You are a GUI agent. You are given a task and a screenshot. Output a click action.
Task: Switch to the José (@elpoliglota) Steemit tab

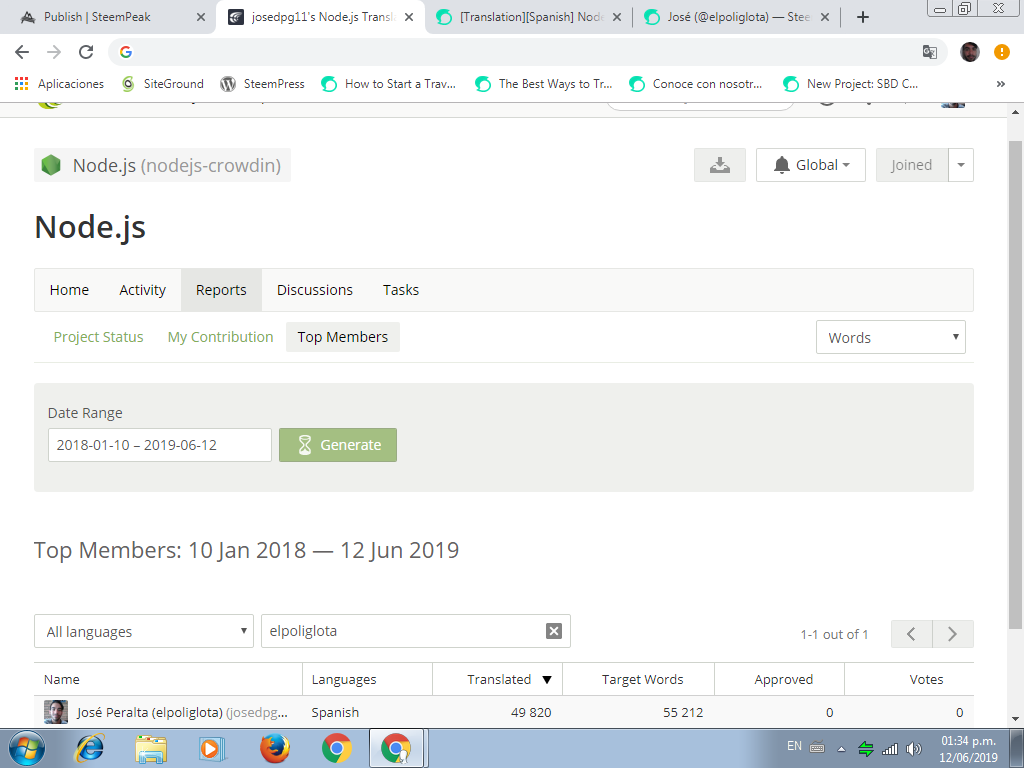click(x=737, y=17)
